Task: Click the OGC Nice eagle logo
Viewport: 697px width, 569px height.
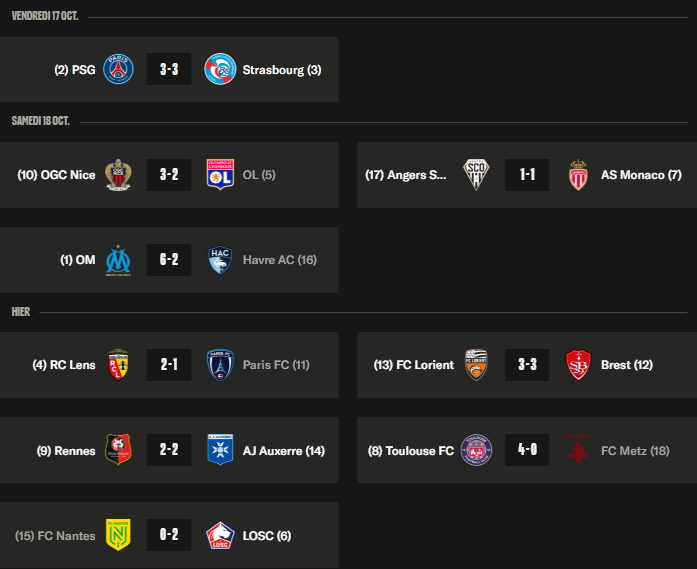Action: click(119, 175)
